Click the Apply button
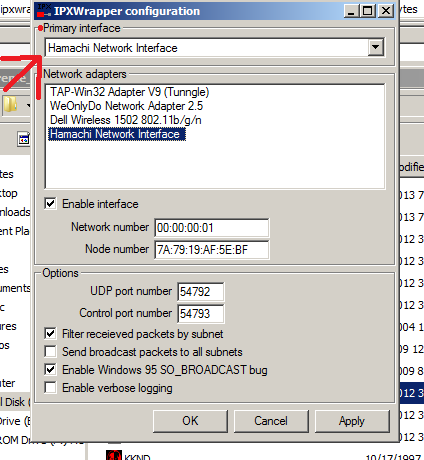The height and width of the screenshot is (460, 424). coord(352,421)
